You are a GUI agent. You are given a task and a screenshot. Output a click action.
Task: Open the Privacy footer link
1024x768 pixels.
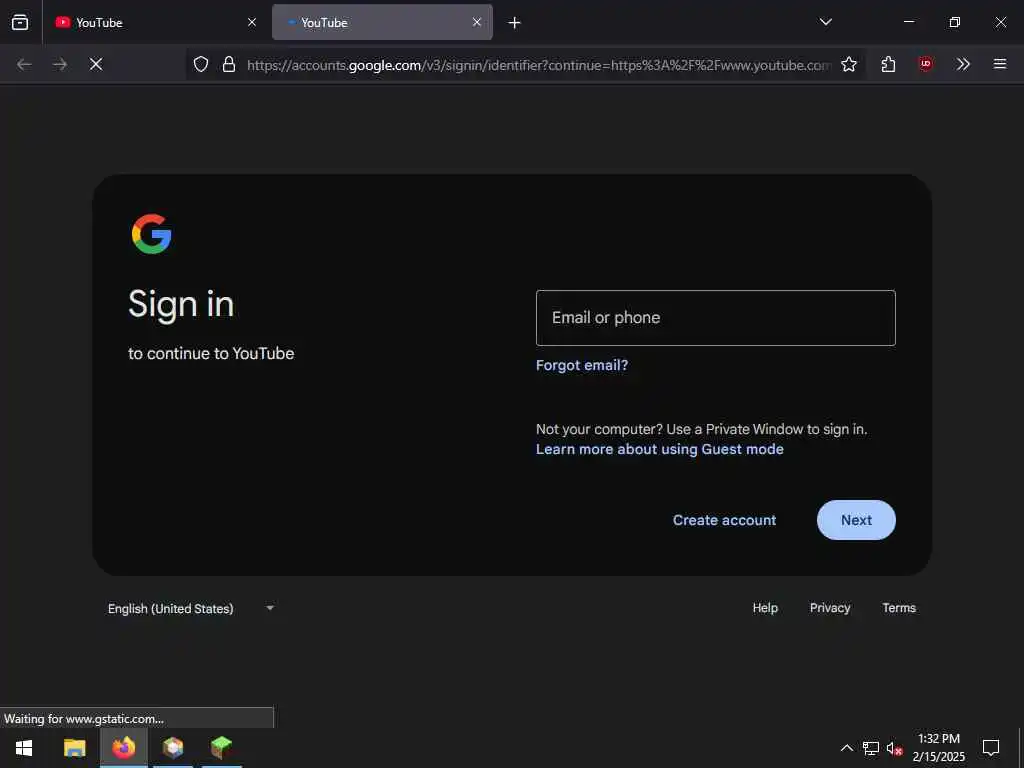(x=830, y=608)
